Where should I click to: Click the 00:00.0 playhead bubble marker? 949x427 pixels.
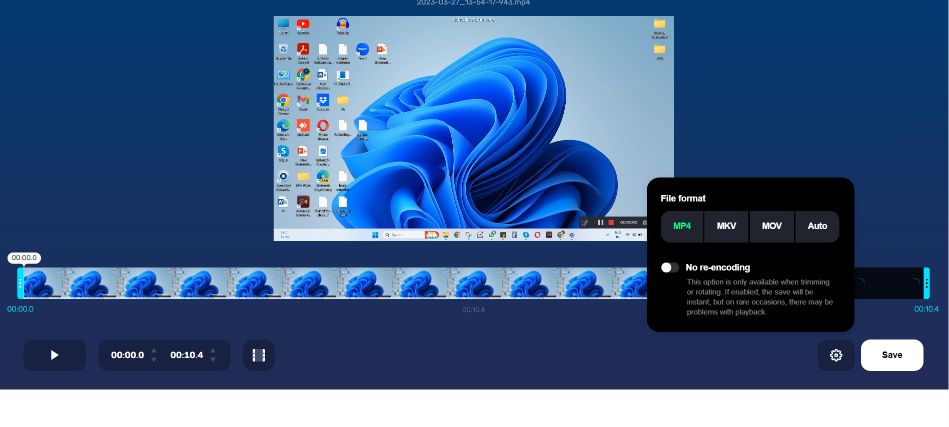click(x=24, y=258)
